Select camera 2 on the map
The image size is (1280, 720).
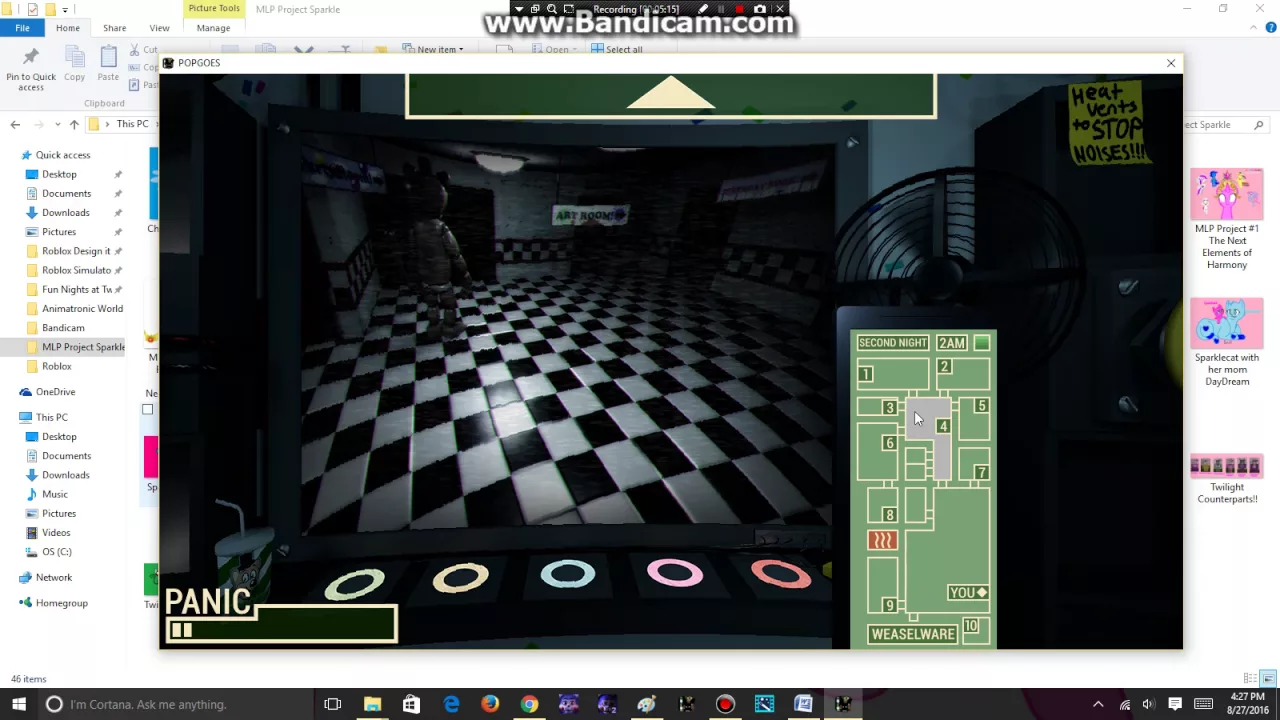(x=944, y=367)
